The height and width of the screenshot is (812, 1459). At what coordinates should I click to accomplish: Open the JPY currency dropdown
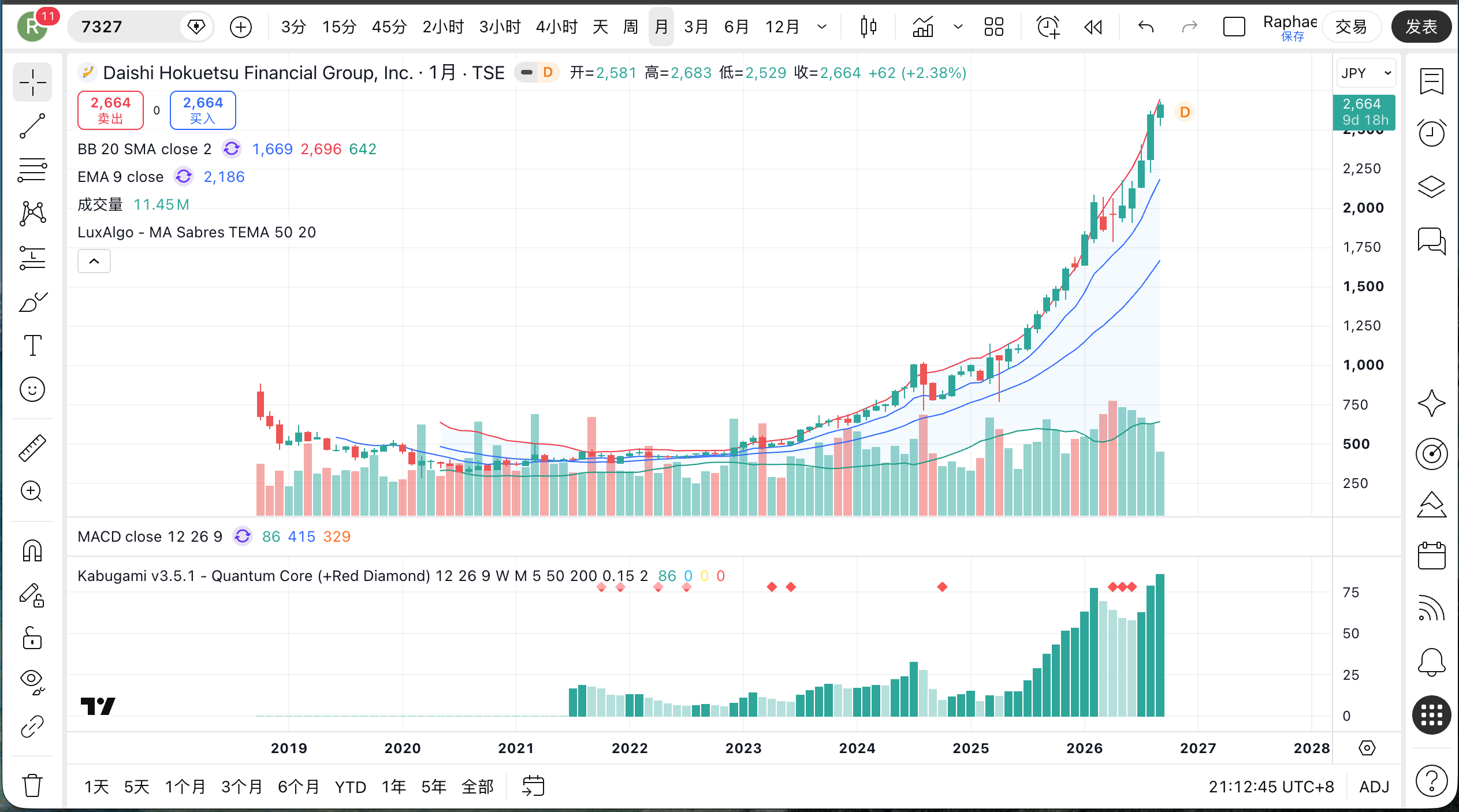pyautogui.click(x=1365, y=73)
